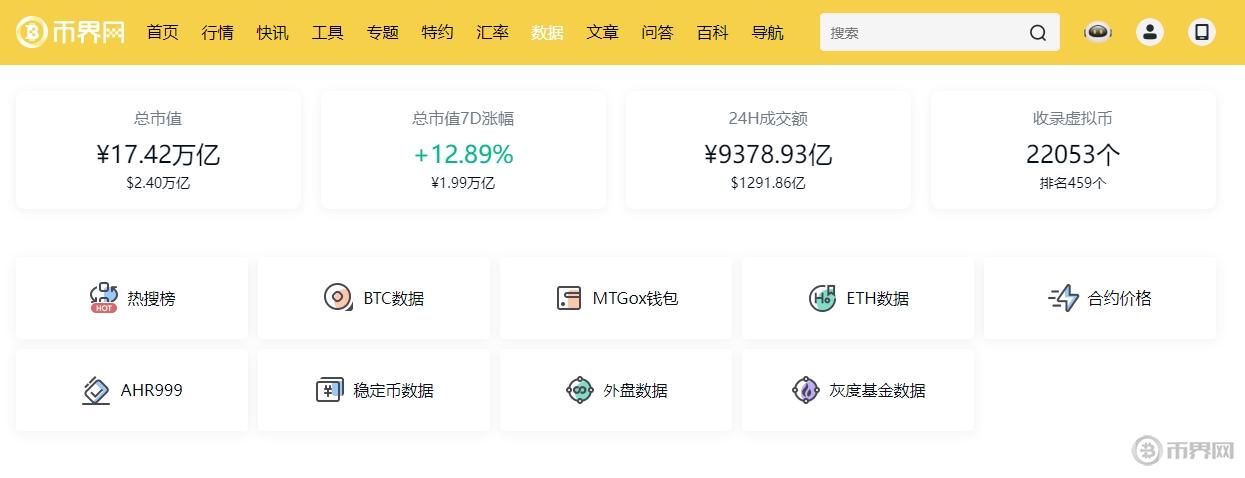Click the 灰度基金数据 flame icon
Screen dimensions: 1245x478
(x=806, y=390)
